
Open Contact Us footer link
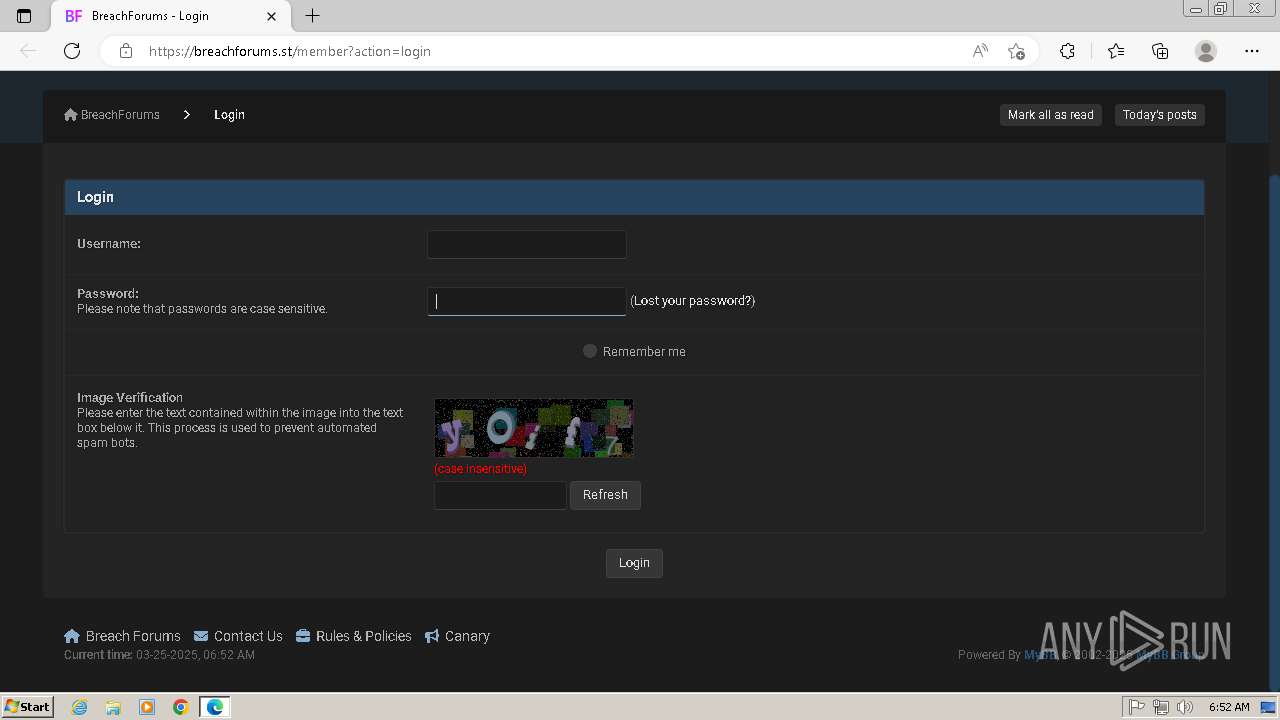238,636
